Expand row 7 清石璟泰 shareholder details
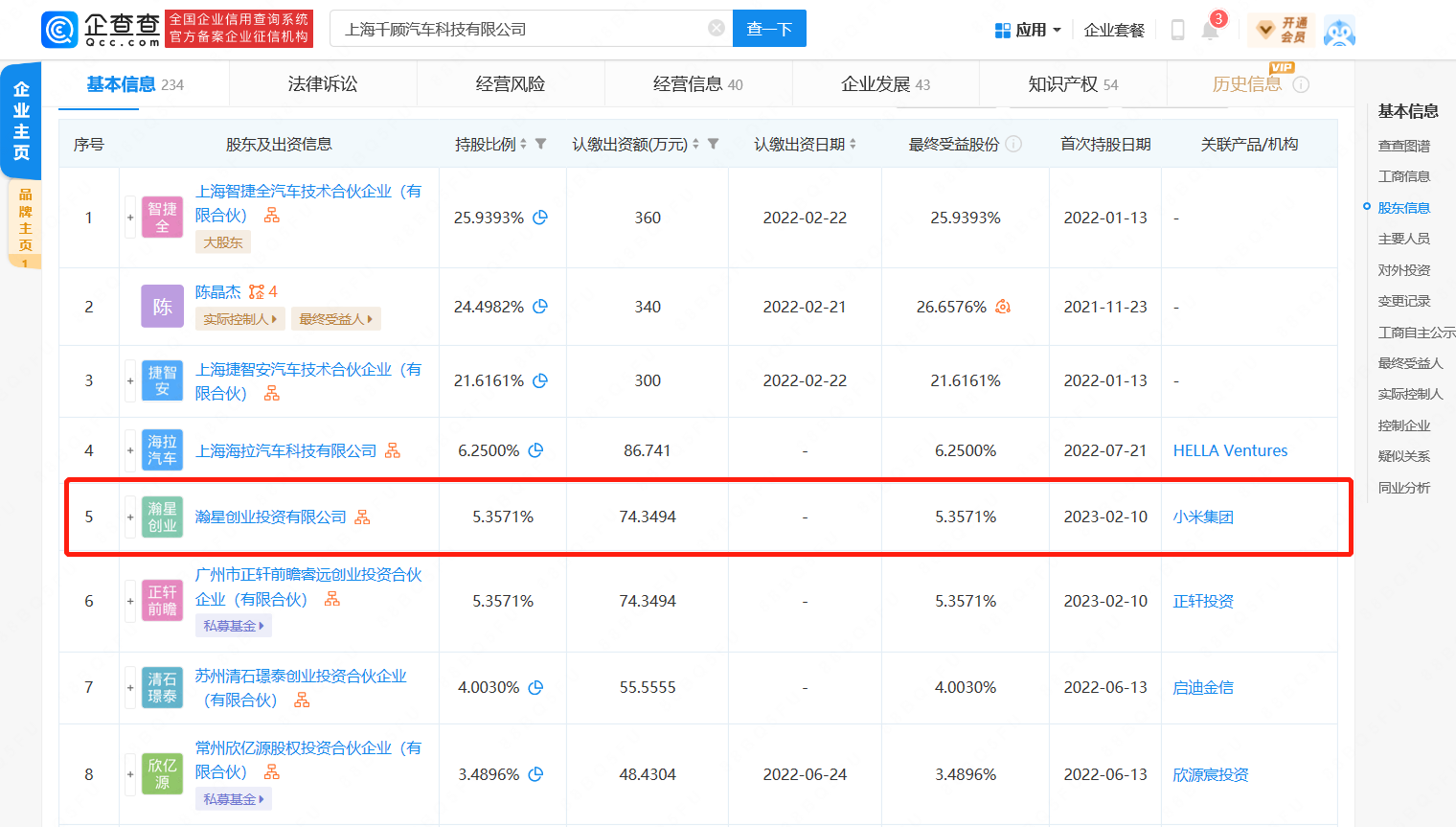 click(x=130, y=687)
